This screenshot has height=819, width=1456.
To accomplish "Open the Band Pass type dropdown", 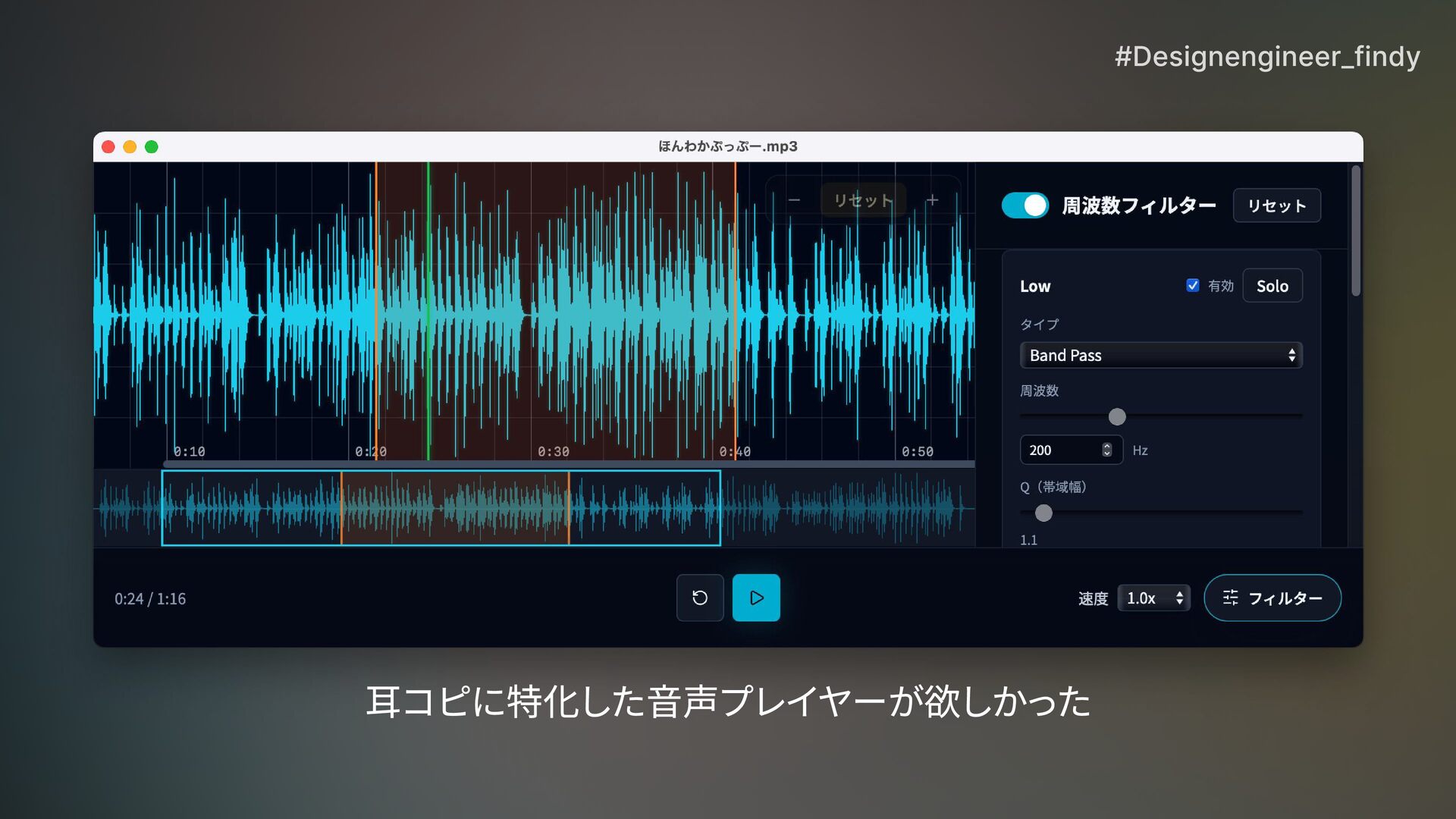I will (x=1160, y=355).
